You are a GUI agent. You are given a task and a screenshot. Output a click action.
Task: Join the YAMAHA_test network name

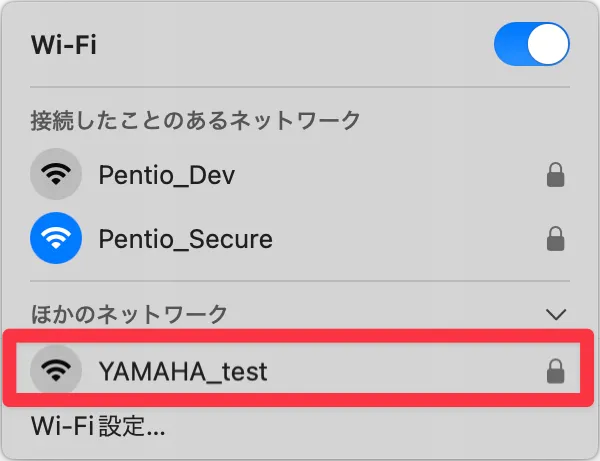[x=183, y=371]
